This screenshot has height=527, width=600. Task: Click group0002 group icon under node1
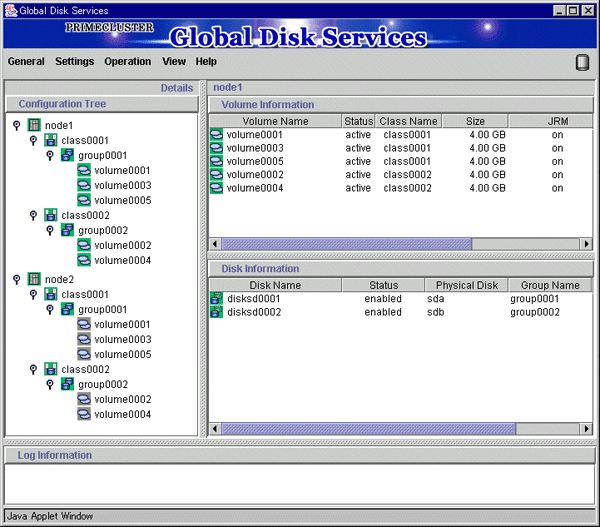(x=67, y=230)
